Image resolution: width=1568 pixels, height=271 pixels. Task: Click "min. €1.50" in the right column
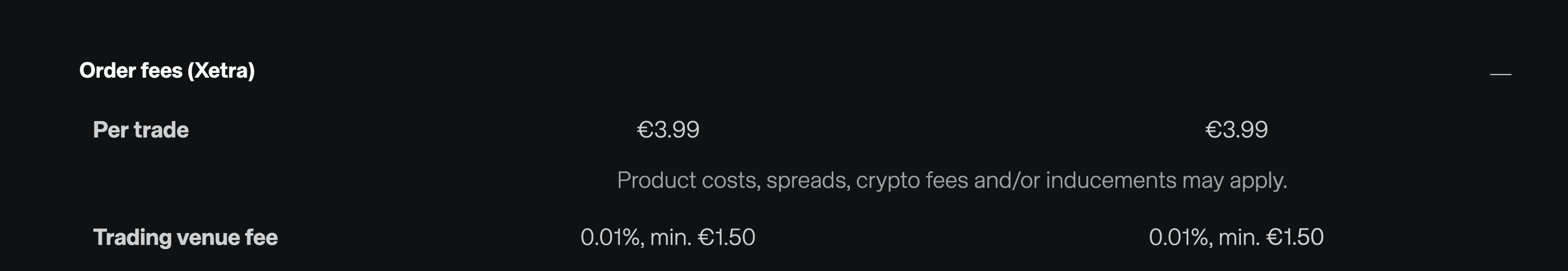[x=1271, y=237]
